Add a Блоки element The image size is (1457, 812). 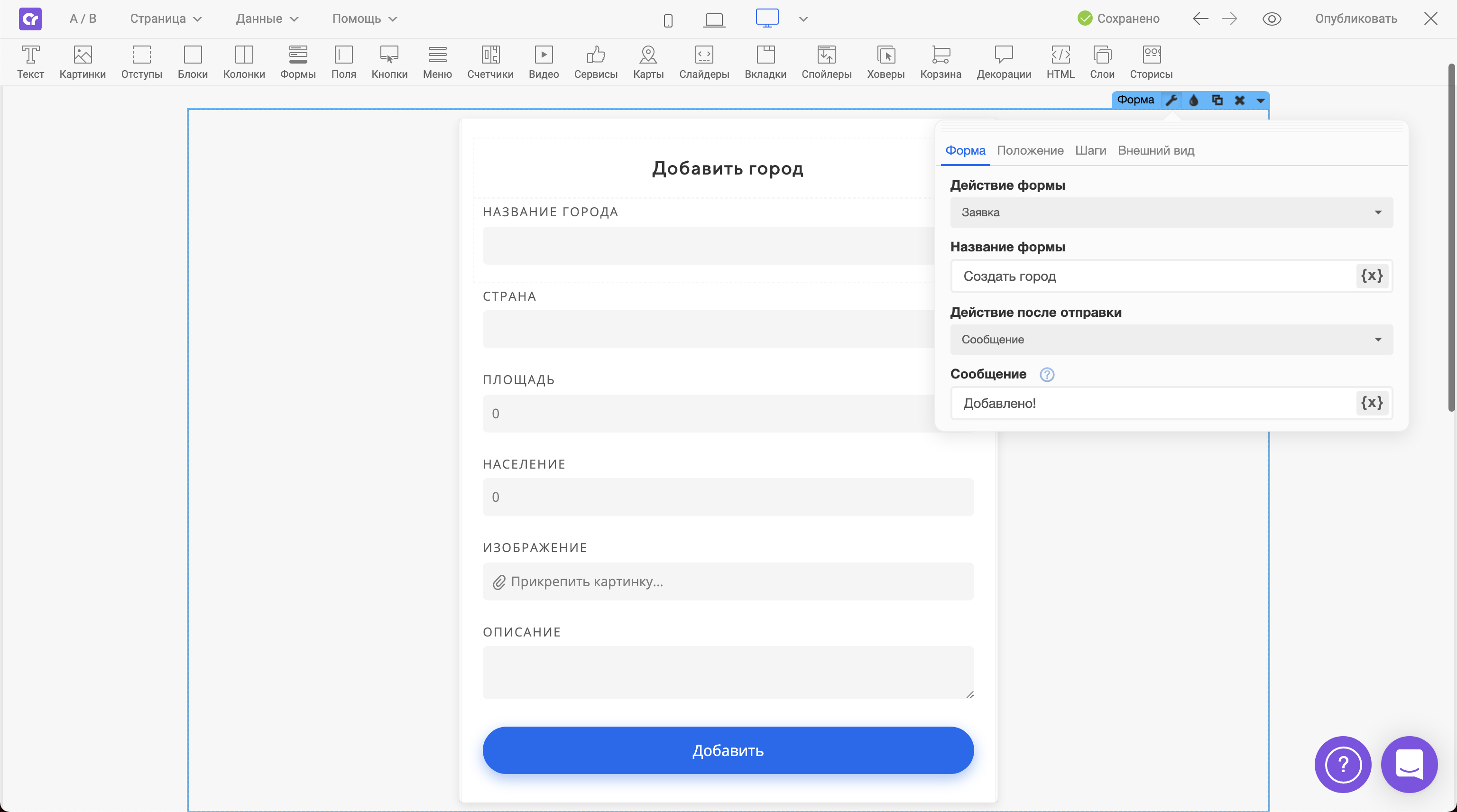tap(193, 62)
